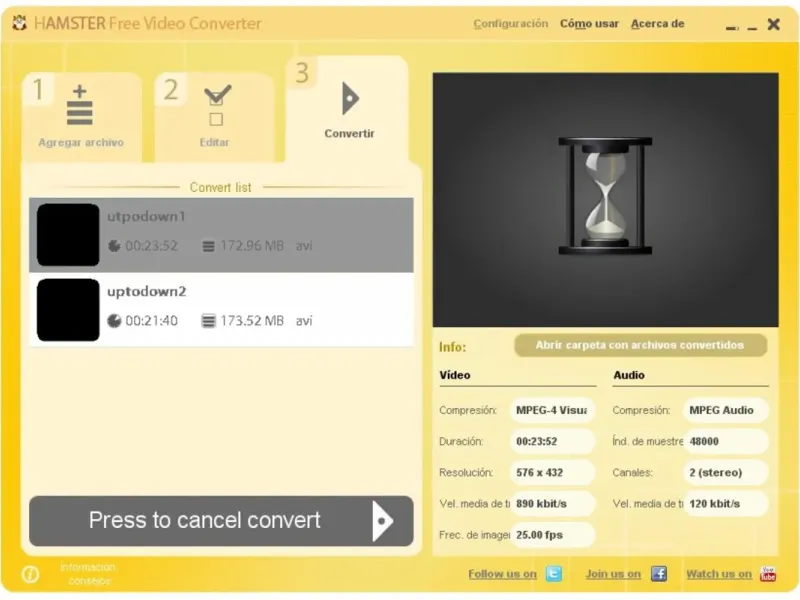Select the uptodown2 file name
800x600 pixels.
(x=146, y=291)
